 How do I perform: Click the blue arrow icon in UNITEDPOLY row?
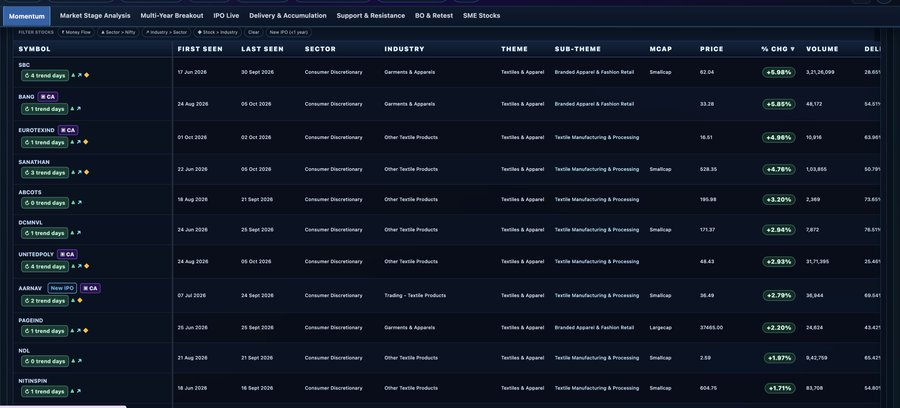pyautogui.click(x=79, y=266)
